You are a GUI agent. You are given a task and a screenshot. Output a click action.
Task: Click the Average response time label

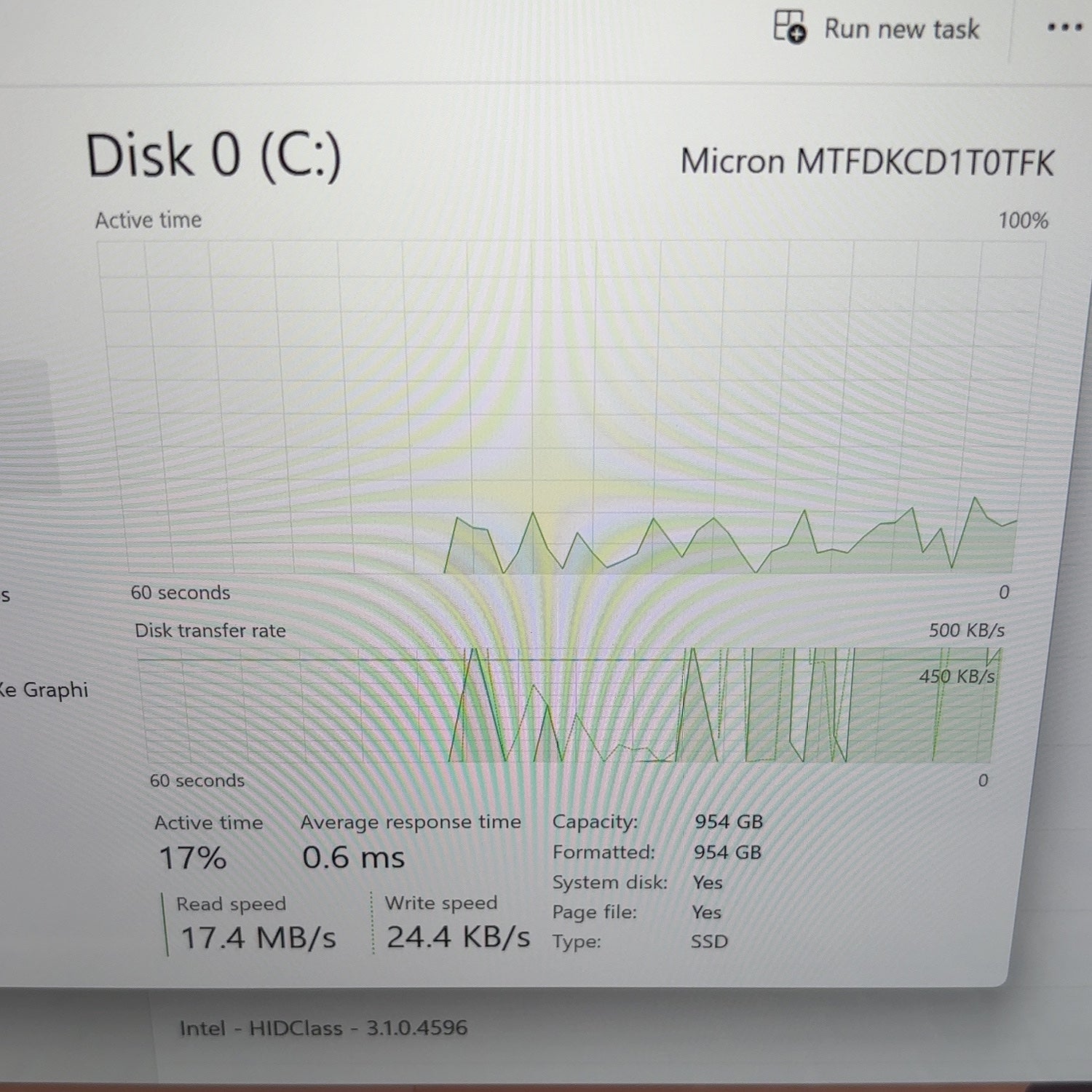[x=411, y=823]
